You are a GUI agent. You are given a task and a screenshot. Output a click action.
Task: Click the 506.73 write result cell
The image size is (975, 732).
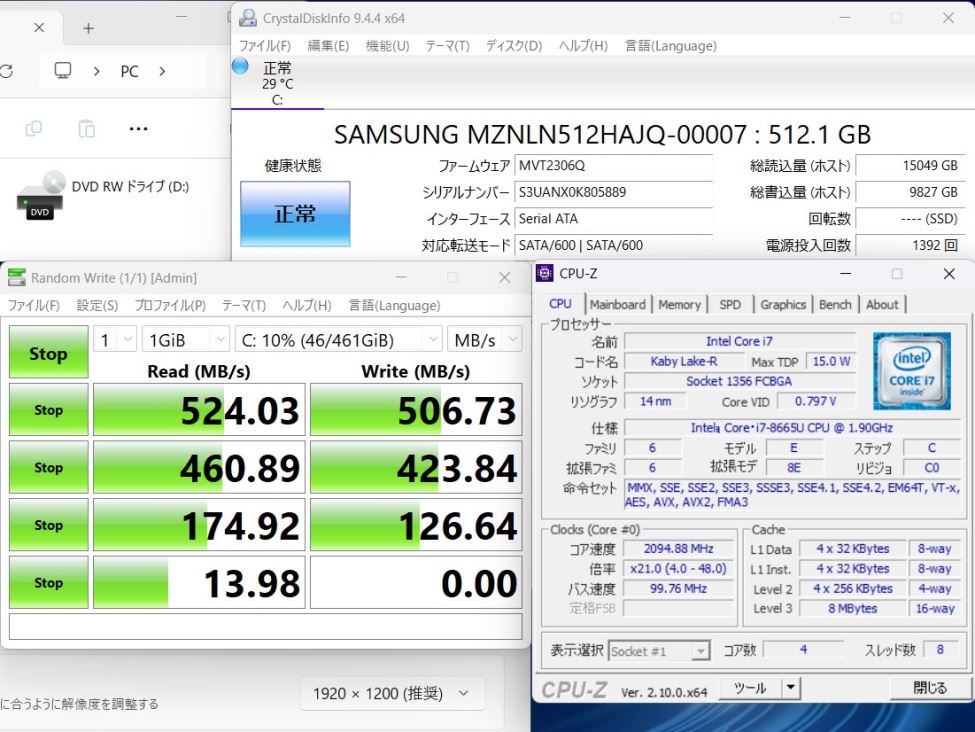coord(416,410)
